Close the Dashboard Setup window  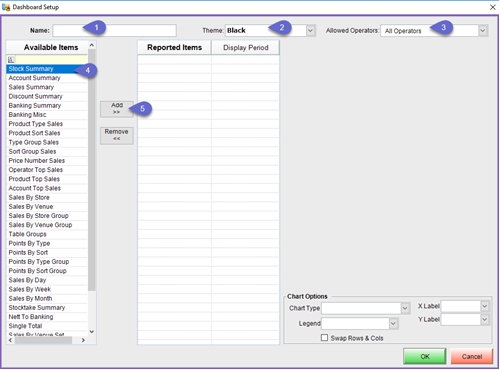tap(492, 7)
